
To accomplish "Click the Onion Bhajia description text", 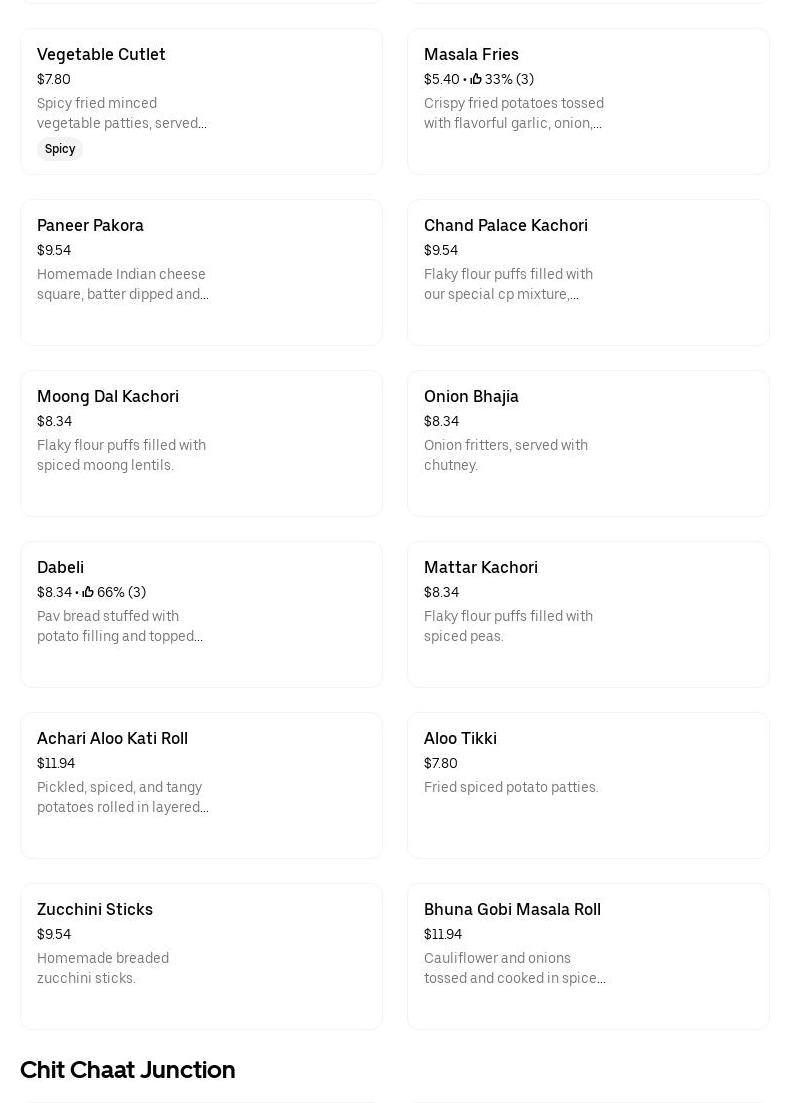I will pos(506,455).
